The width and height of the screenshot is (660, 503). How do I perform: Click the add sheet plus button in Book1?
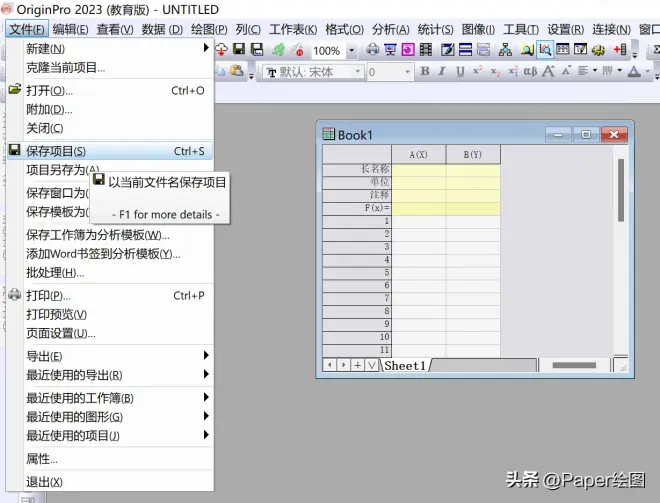tap(357, 365)
